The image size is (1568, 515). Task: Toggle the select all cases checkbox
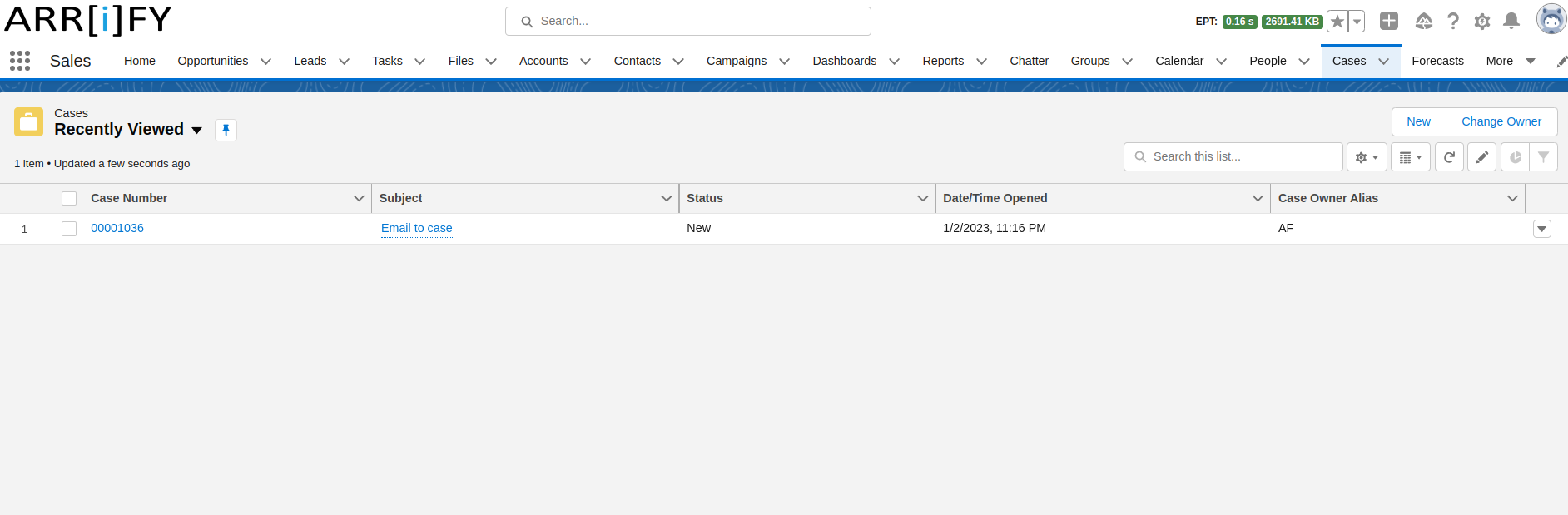click(x=69, y=198)
